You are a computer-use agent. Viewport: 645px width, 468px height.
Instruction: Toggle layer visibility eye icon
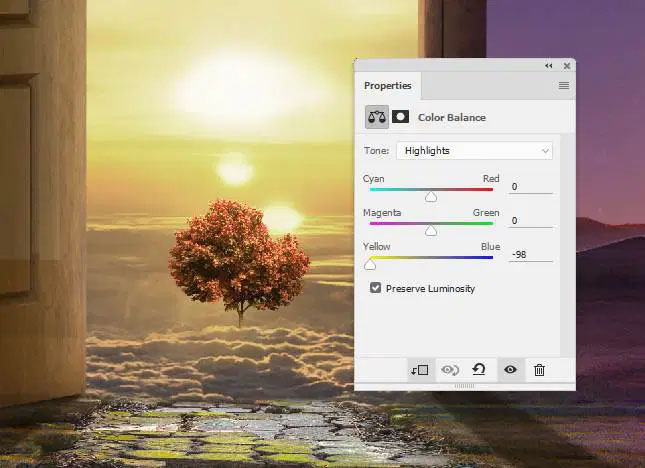coord(510,370)
